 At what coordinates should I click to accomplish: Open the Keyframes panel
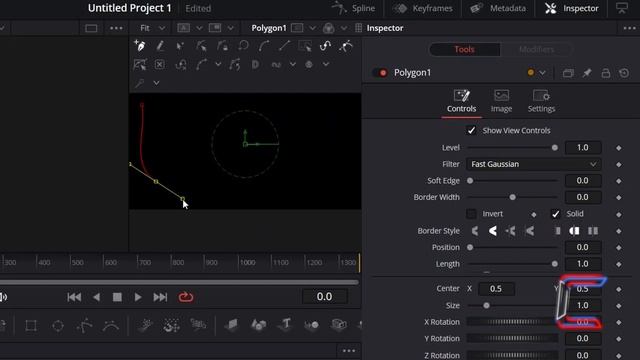[422, 8]
